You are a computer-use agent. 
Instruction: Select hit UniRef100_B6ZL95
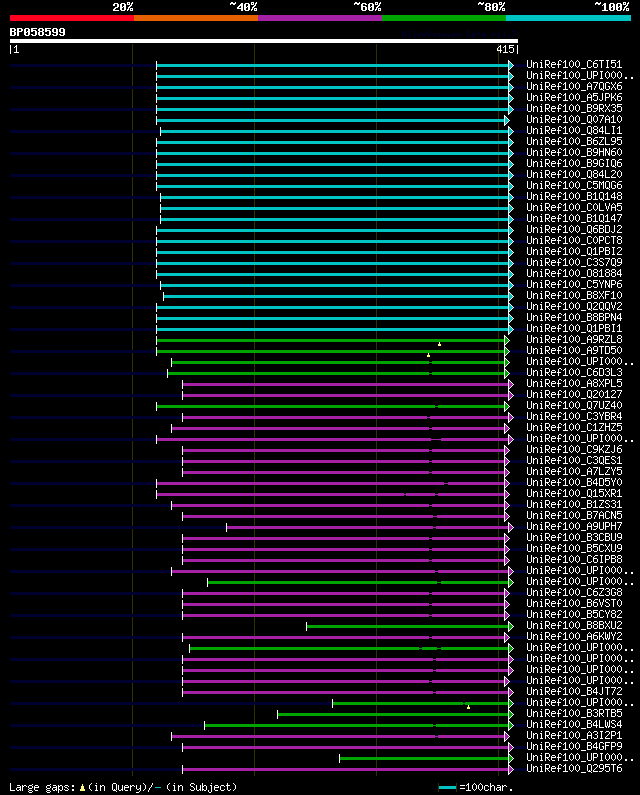(x=574, y=141)
